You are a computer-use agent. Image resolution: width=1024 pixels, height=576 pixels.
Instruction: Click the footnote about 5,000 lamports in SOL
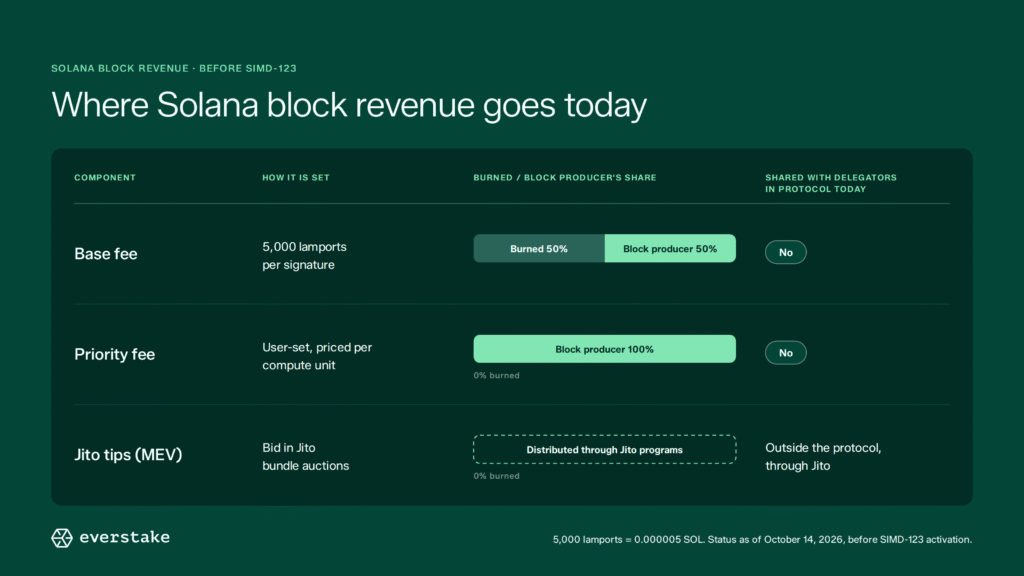[x=762, y=539]
